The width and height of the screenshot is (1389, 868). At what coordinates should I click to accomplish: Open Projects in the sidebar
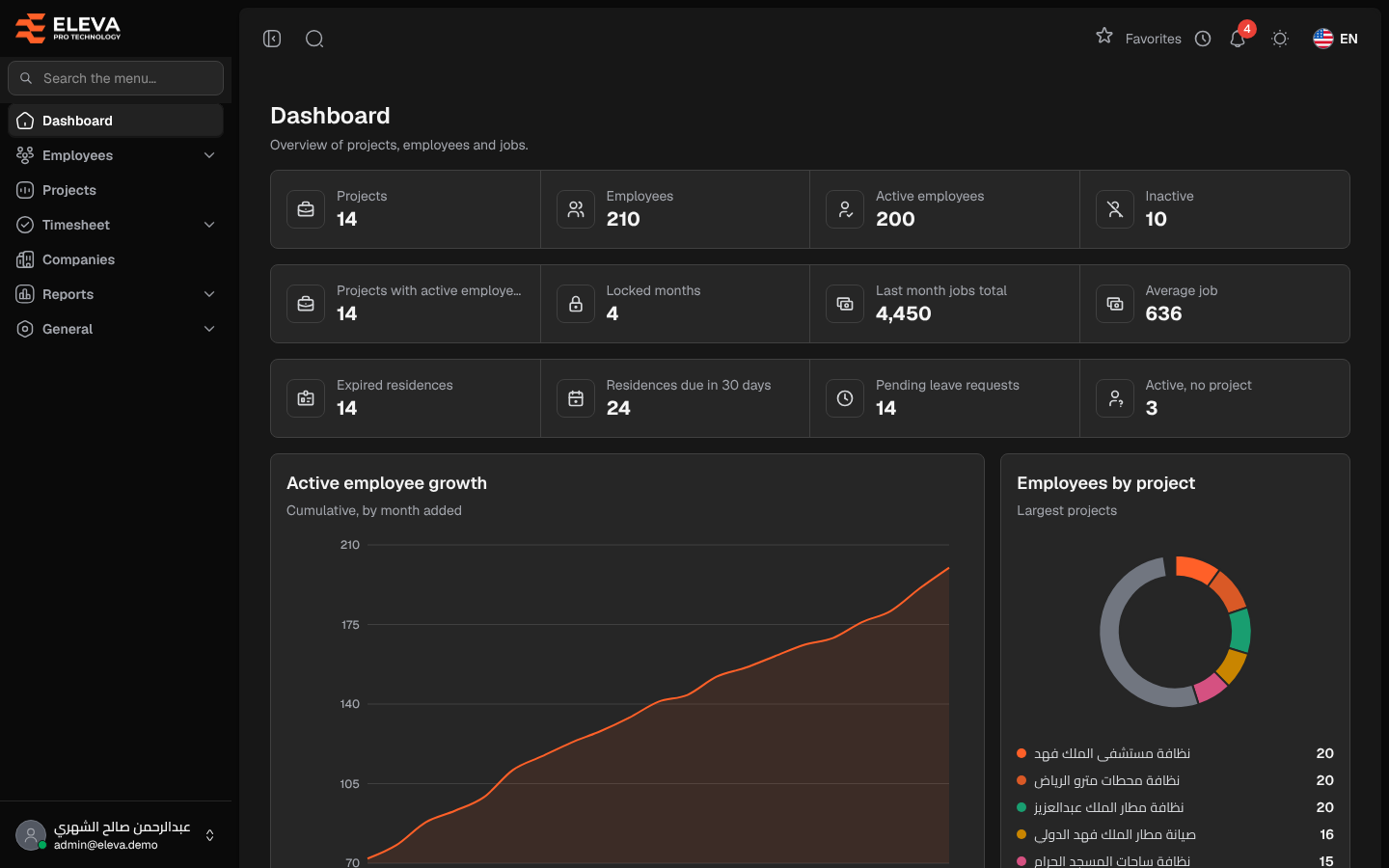tap(116, 190)
